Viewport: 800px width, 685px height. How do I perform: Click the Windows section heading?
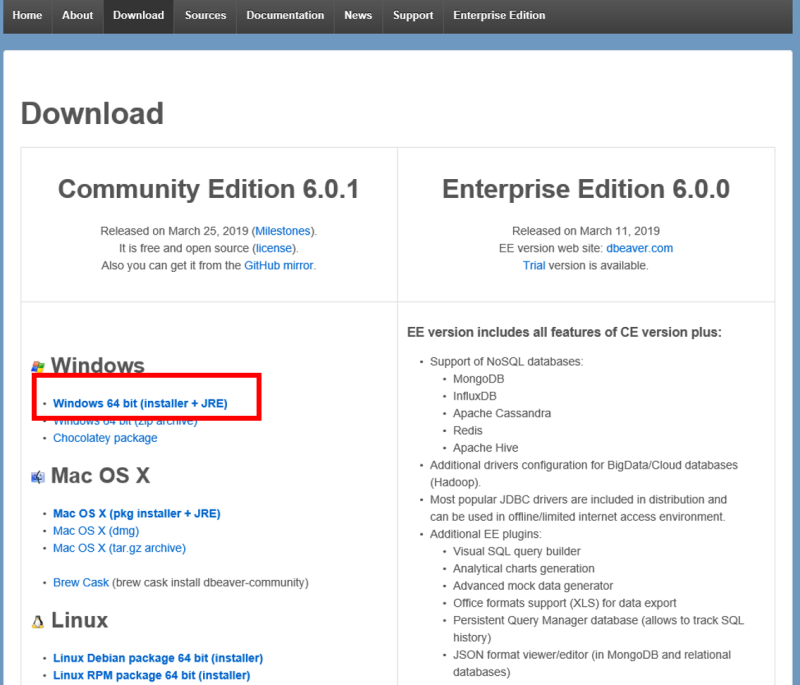[x=97, y=366]
